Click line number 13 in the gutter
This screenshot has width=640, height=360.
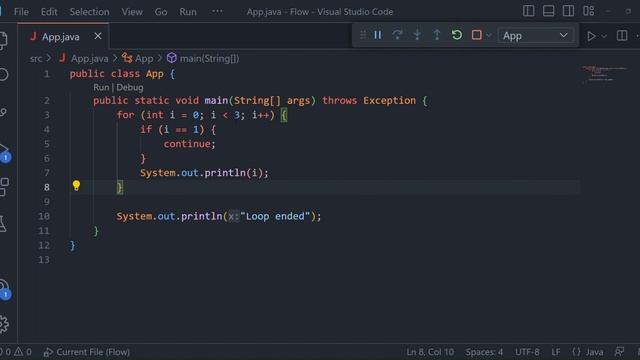(44, 260)
